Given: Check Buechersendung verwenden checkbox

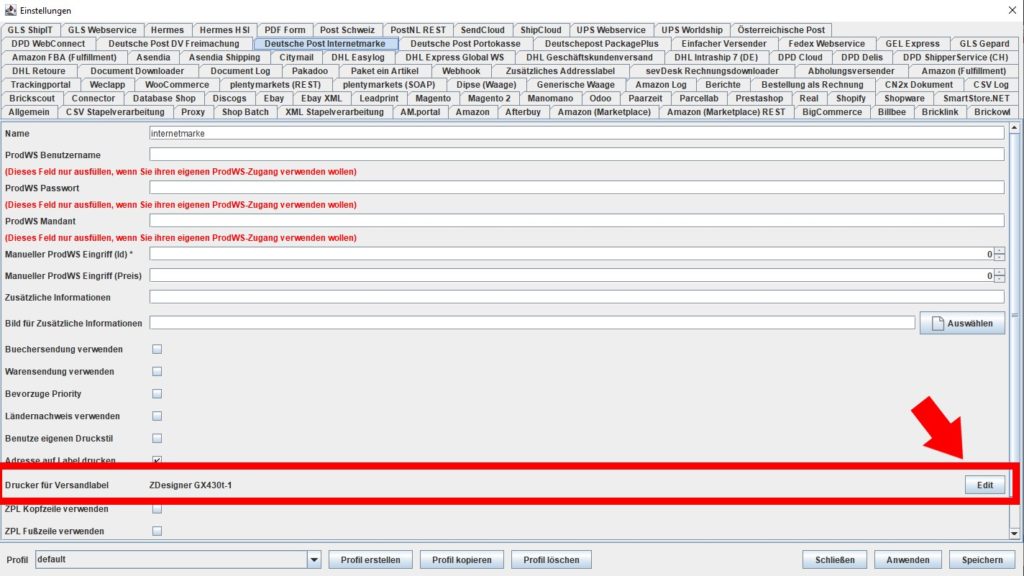Looking at the screenshot, I should point(157,349).
